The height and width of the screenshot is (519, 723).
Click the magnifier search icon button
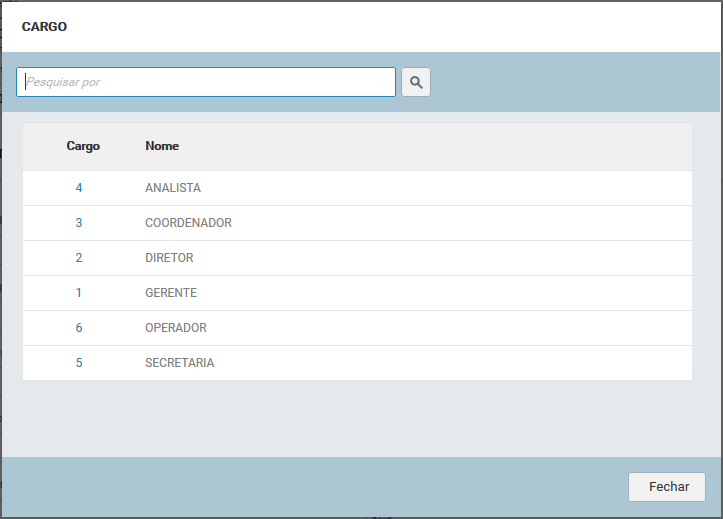(x=415, y=82)
